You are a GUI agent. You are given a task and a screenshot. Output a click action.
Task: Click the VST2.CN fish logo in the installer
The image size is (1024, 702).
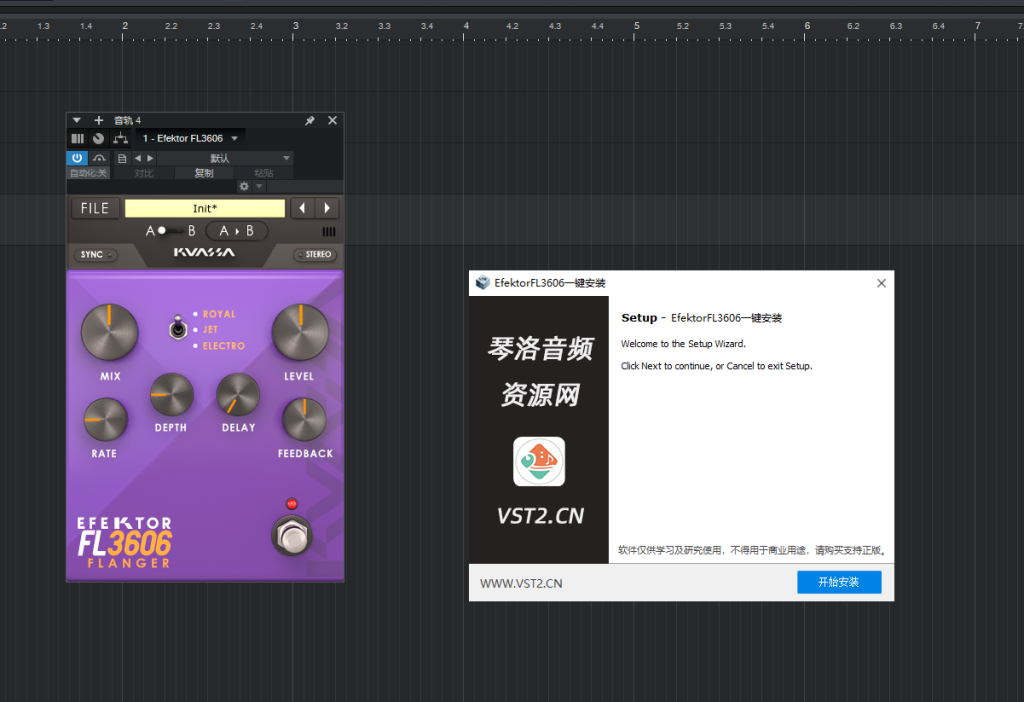point(539,461)
